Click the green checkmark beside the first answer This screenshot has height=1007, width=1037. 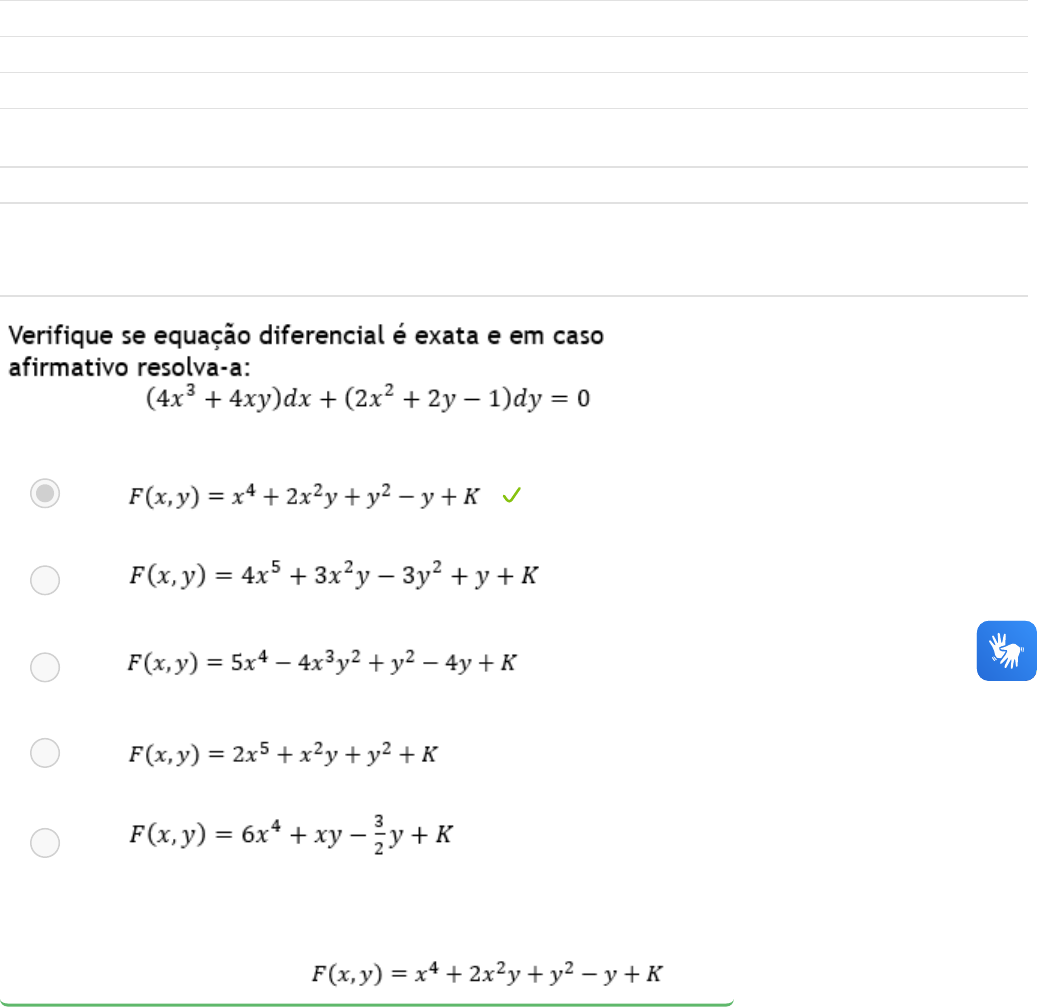click(x=511, y=495)
